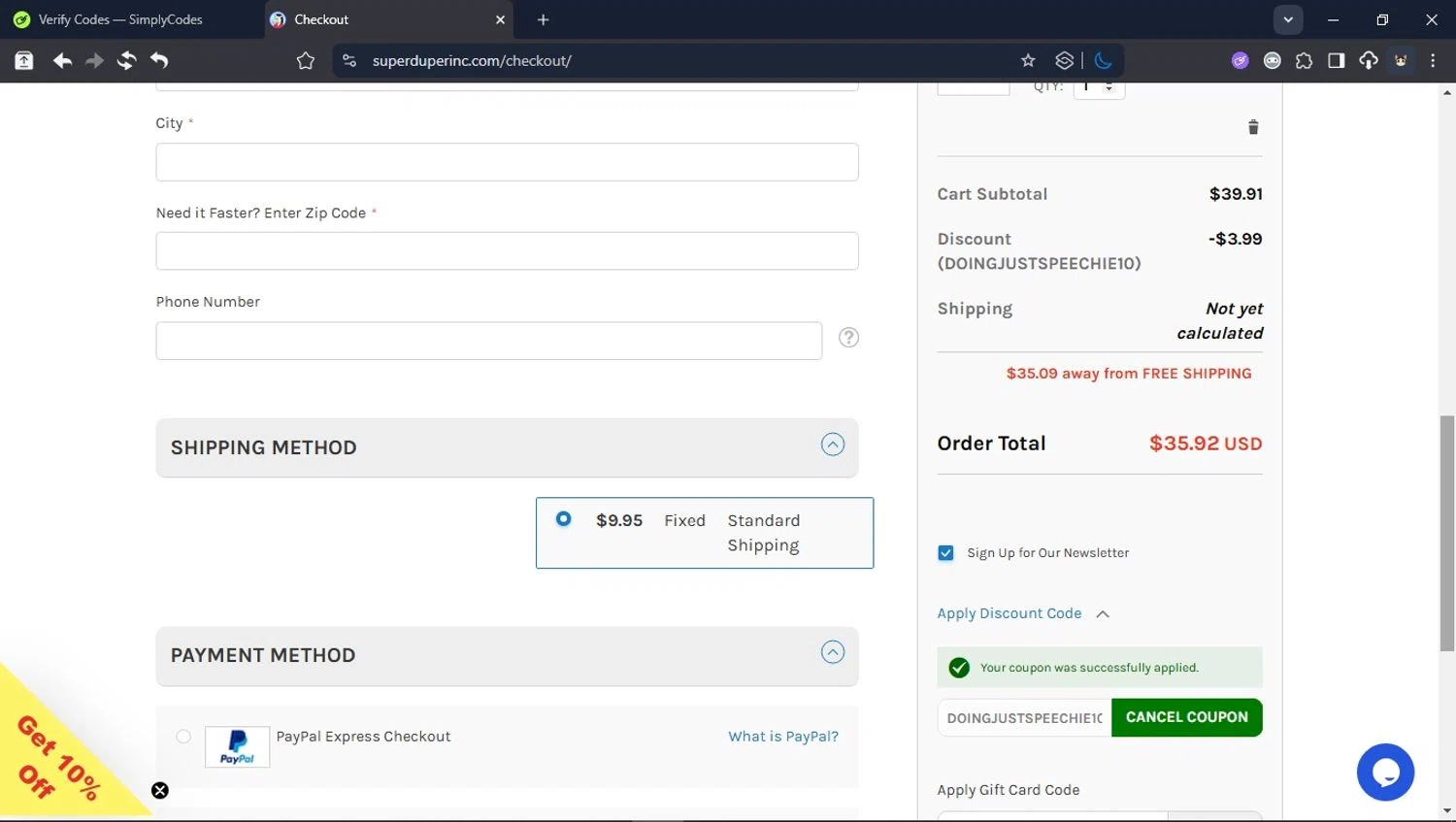
Task: Open the tab search dropdown
Action: pos(1288,19)
